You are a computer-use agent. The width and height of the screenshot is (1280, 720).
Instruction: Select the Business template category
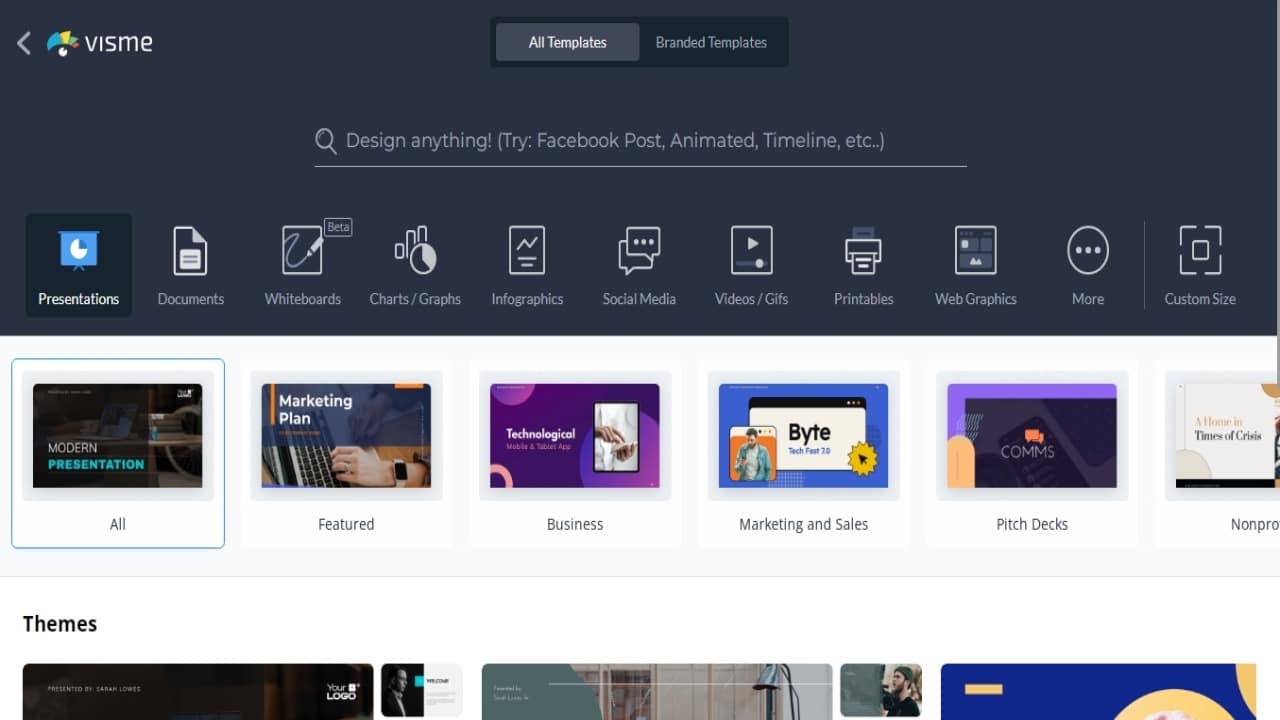[x=575, y=454]
